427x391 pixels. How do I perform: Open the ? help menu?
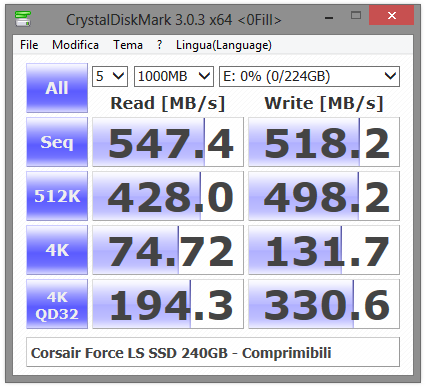tap(160, 45)
